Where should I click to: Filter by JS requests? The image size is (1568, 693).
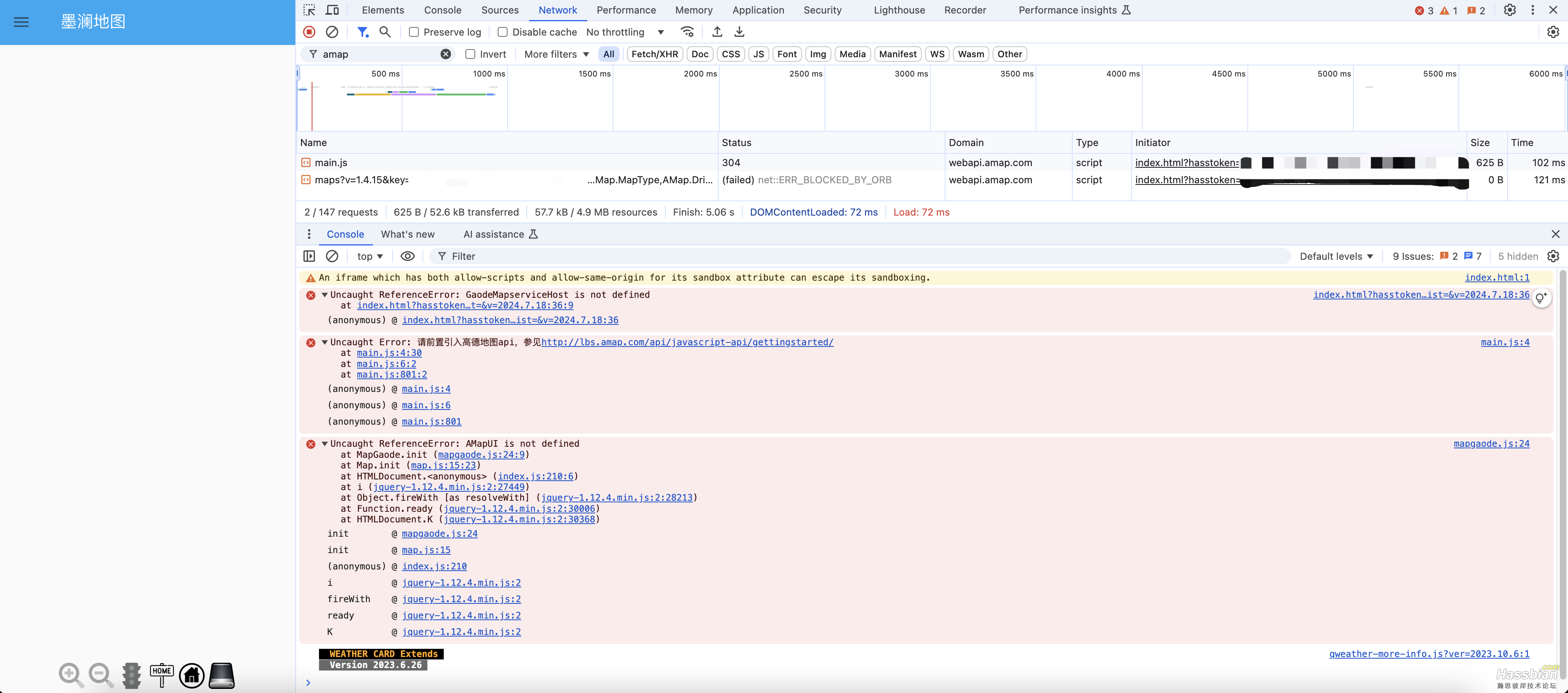click(758, 54)
